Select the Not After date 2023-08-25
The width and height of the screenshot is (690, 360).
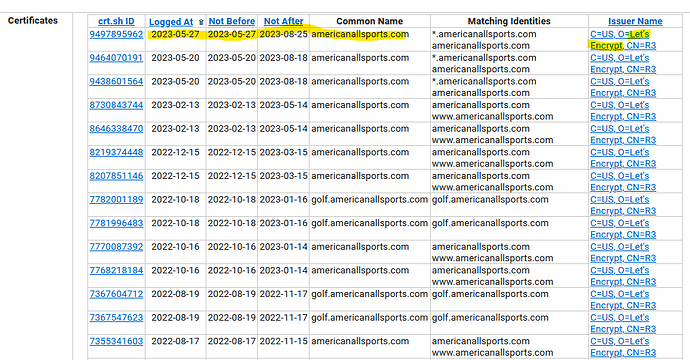[283, 34]
